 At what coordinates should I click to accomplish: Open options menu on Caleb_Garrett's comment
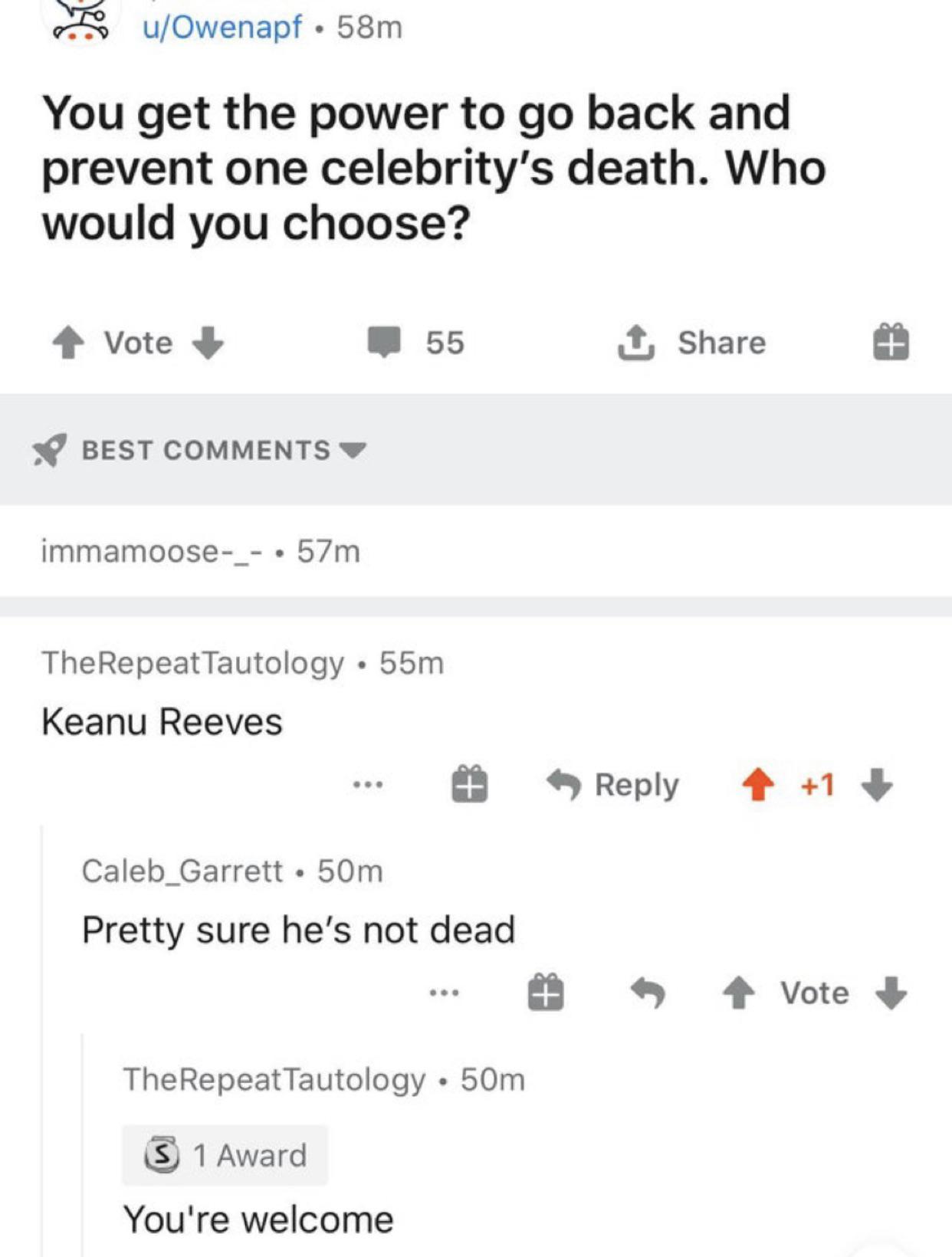tap(445, 993)
